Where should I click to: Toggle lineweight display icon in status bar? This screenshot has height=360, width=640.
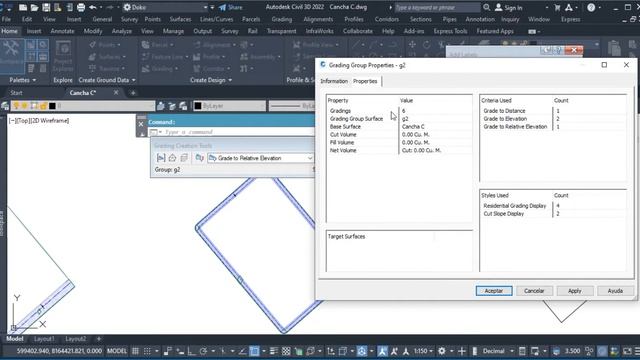[x=273, y=351]
